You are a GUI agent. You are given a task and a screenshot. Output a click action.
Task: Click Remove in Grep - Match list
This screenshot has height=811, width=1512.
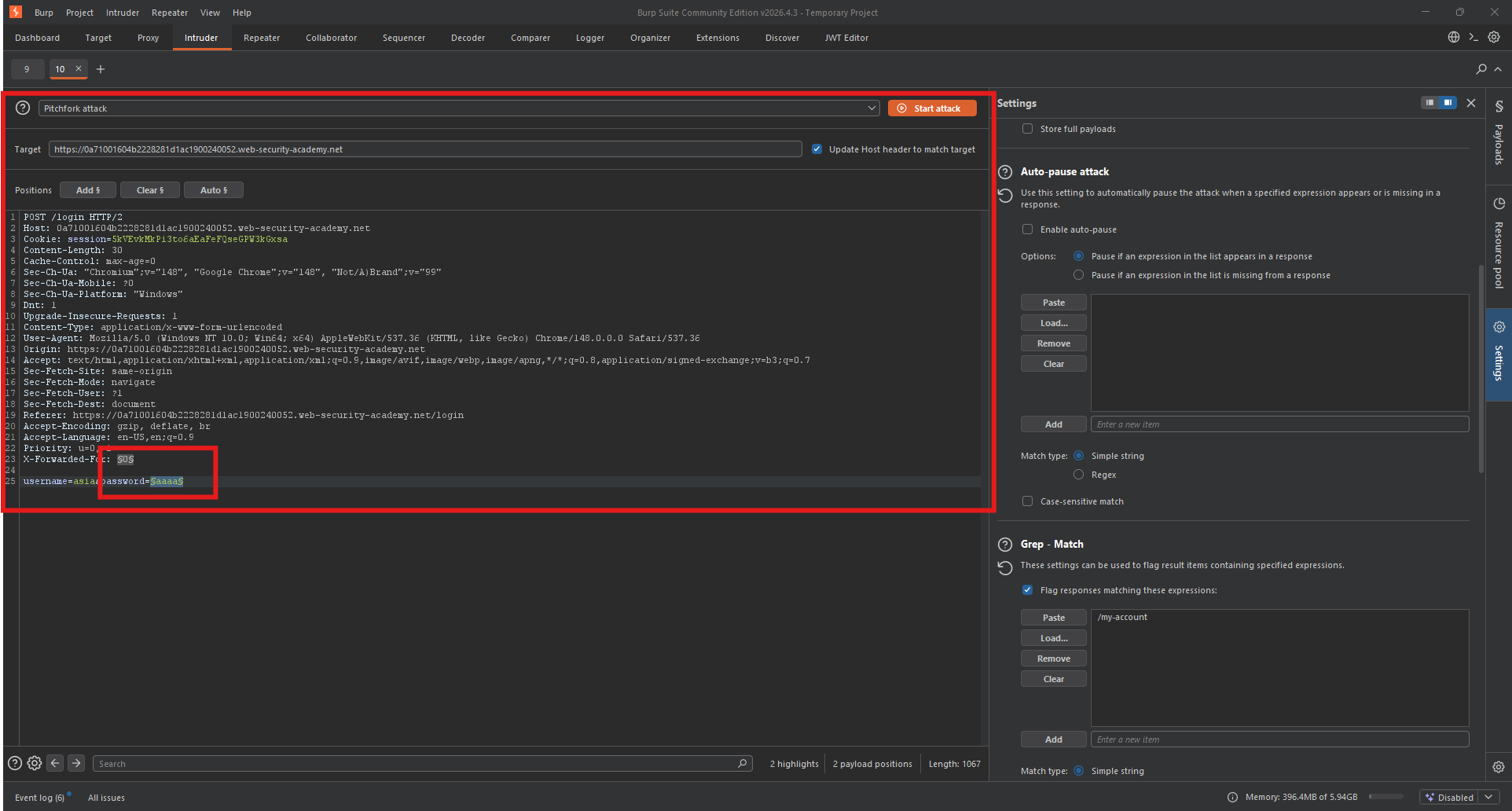pos(1054,659)
